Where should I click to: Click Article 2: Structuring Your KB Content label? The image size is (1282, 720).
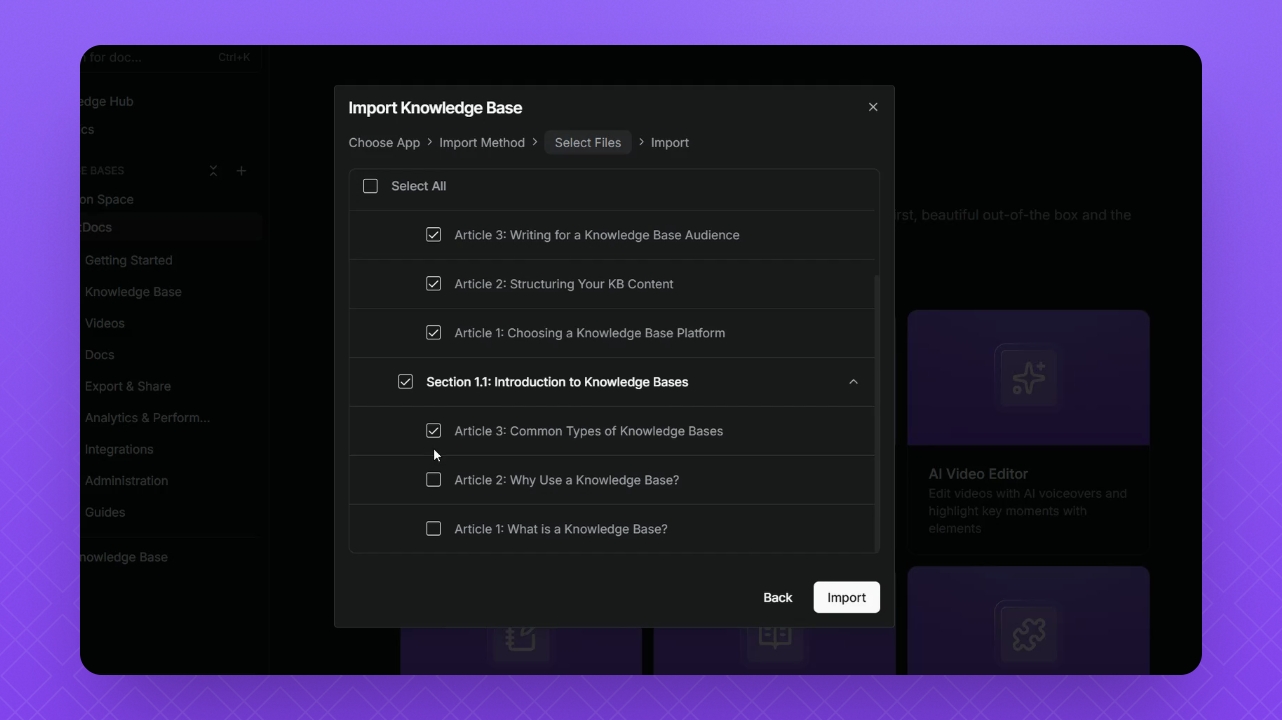pyautogui.click(x=564, y=284)
